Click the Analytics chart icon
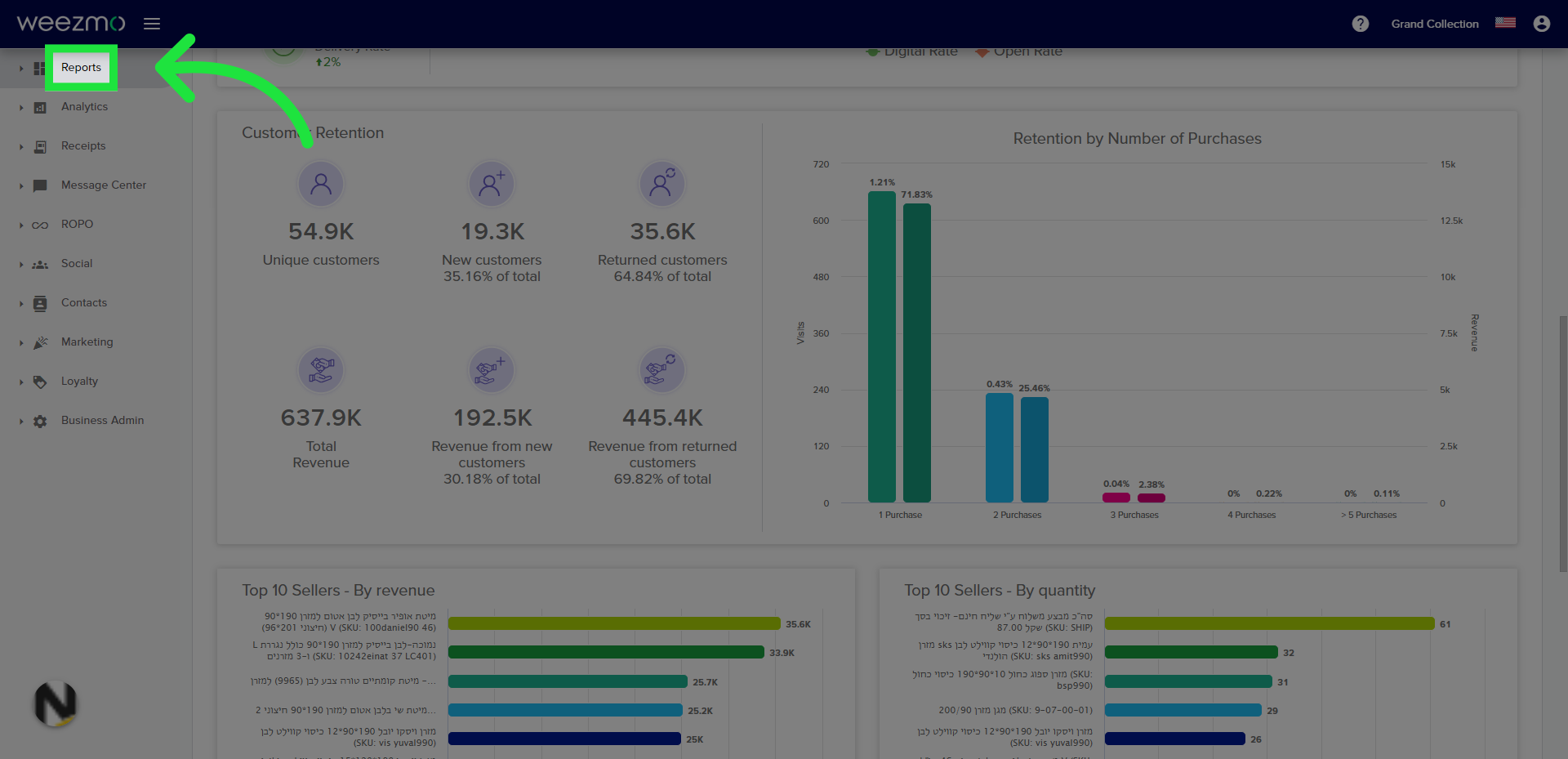Viewport: 1568px width, 759px height. coord(40,108)
